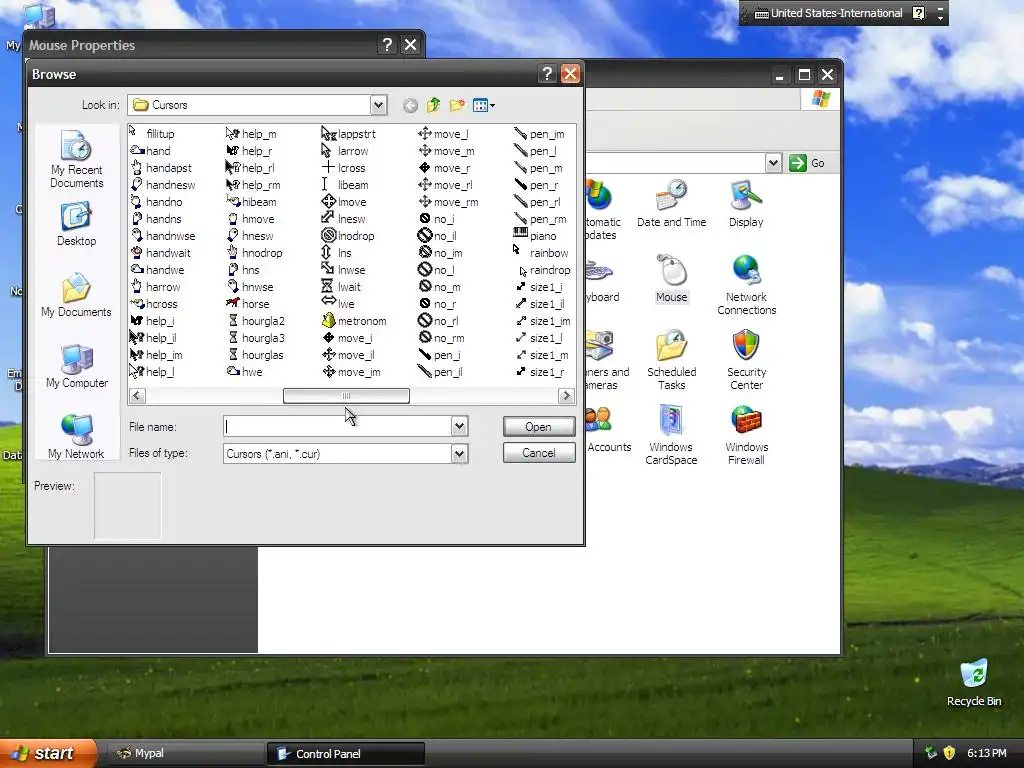Viewport: 1024px width, 768px height.
Task: Select the lwait cursor file
Action: 341,287
